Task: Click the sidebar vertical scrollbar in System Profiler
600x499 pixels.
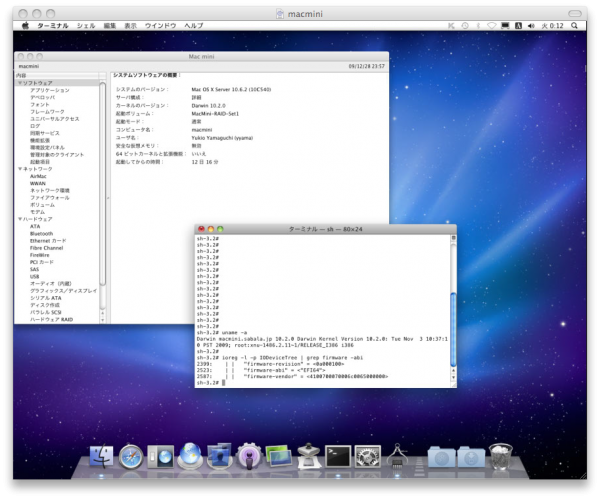Action: pos(102,184)
